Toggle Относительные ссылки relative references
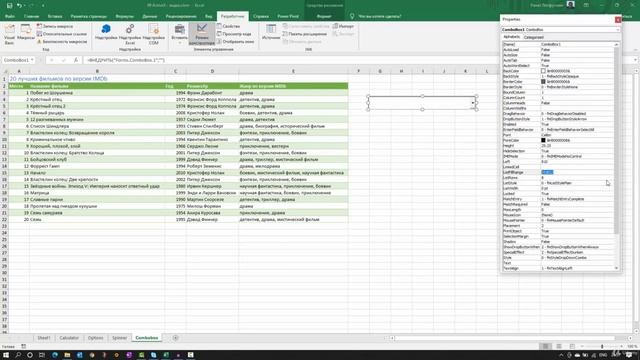The image size is (640, 360). click(x=62, y=34)
